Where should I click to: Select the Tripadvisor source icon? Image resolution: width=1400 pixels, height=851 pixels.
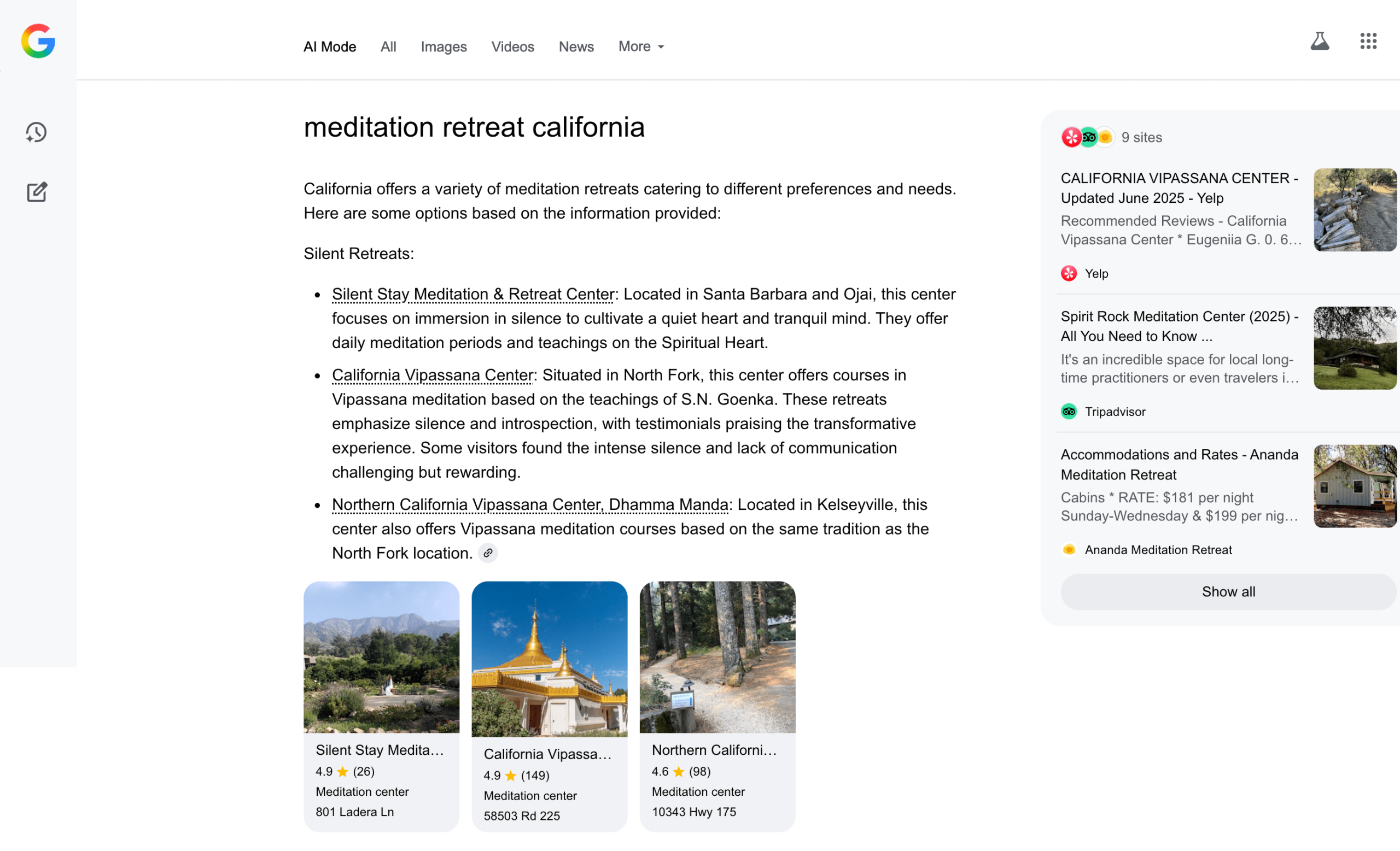1069,412
